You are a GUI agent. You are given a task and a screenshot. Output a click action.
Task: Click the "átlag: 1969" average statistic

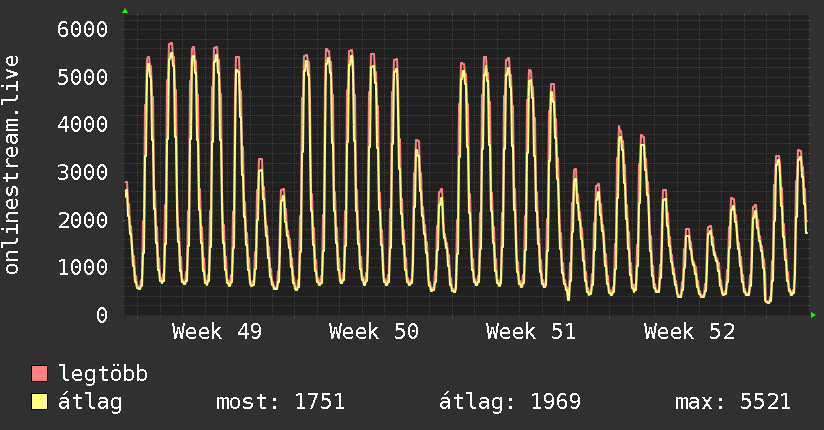coord(510,402)
